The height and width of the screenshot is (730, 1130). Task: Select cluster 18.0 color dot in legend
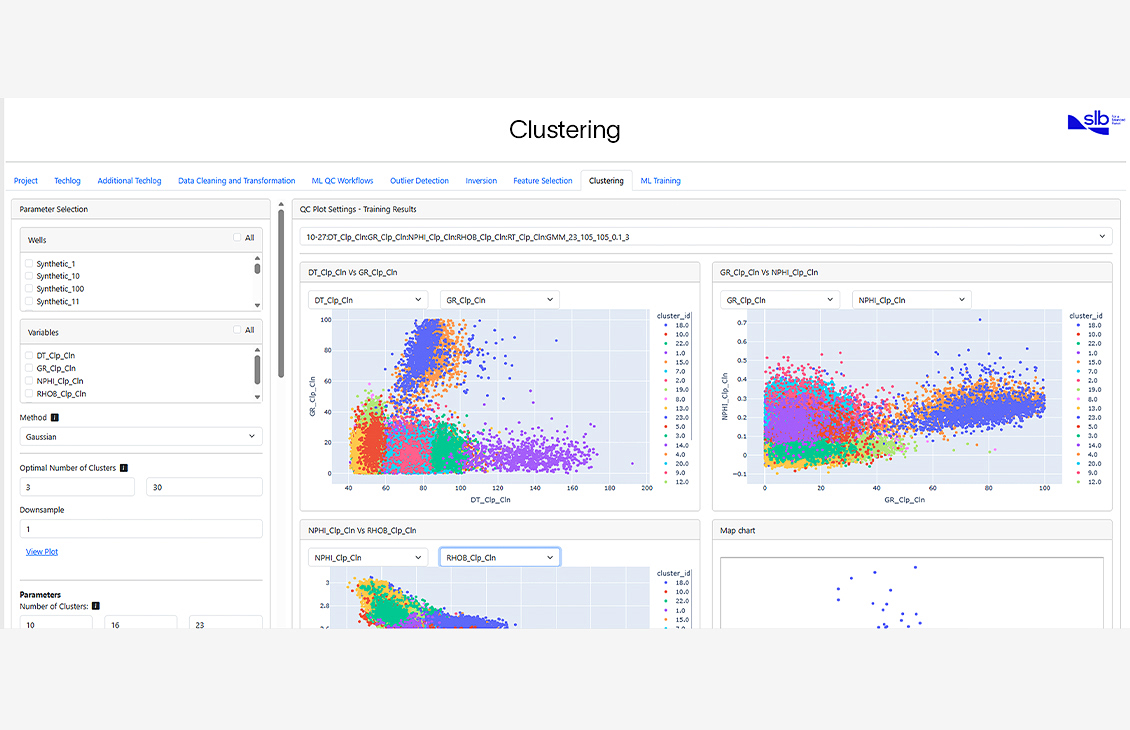click(660, 324)
